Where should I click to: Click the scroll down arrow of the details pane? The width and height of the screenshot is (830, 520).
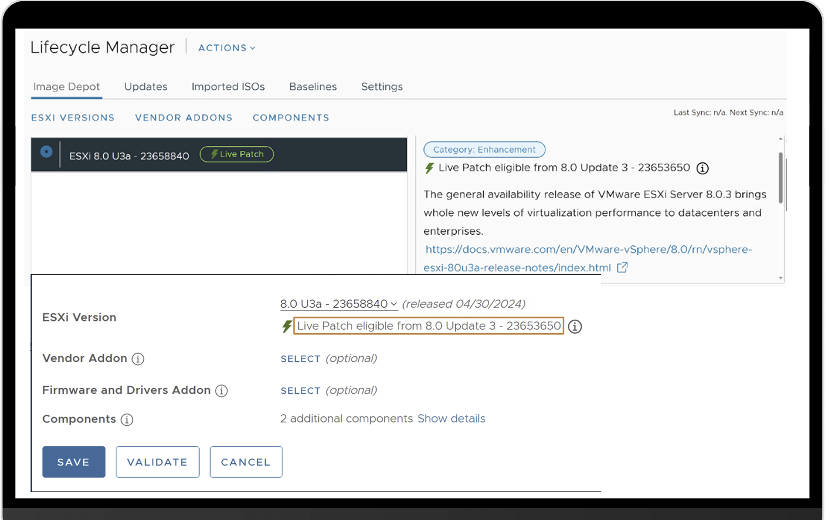[x=781, y=278]
